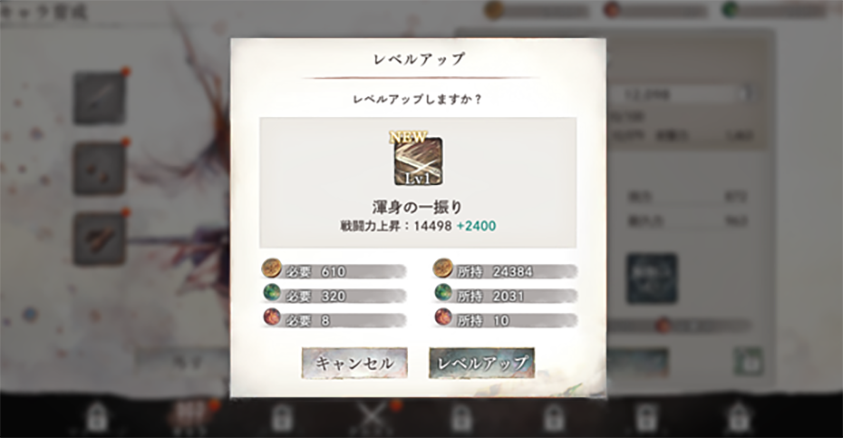Click the gold currency counter in top bar
843x438 pixels.
coord(537,10)
